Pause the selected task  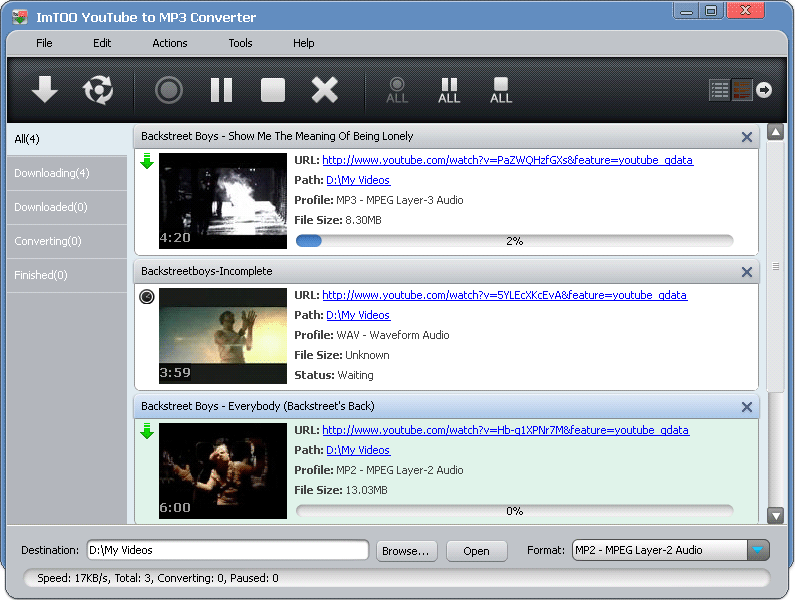coord(222,90)
